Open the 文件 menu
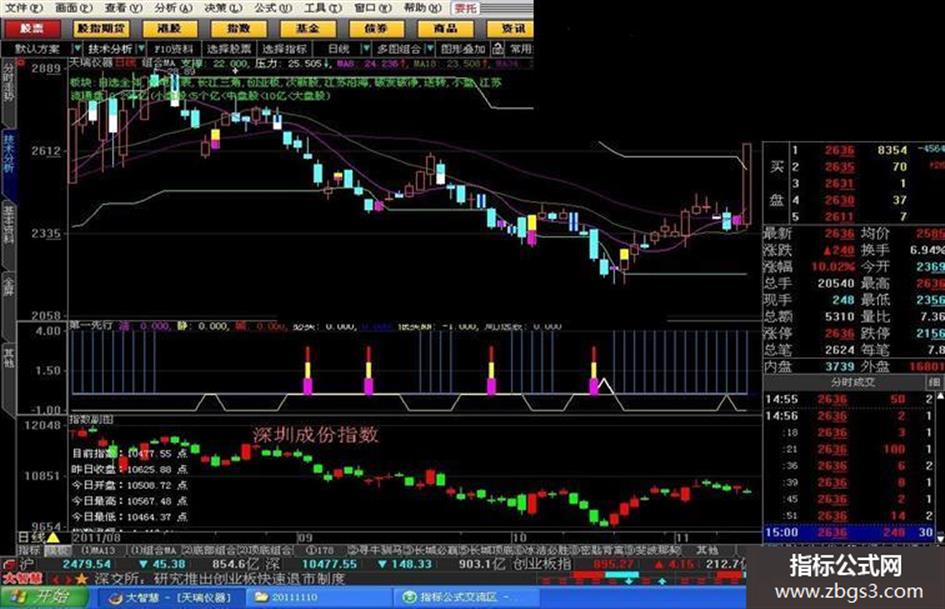Viewport: 945px width, 609px height. coord(24,8)
